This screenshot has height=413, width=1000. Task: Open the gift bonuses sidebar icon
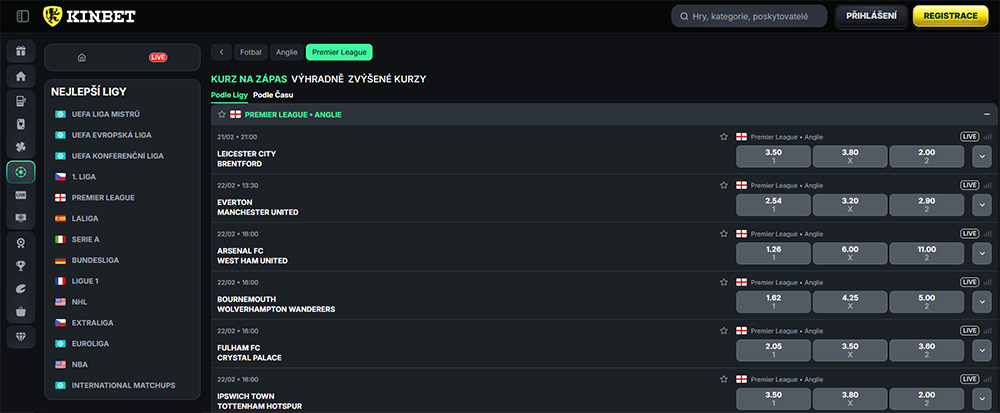point(21,51)
